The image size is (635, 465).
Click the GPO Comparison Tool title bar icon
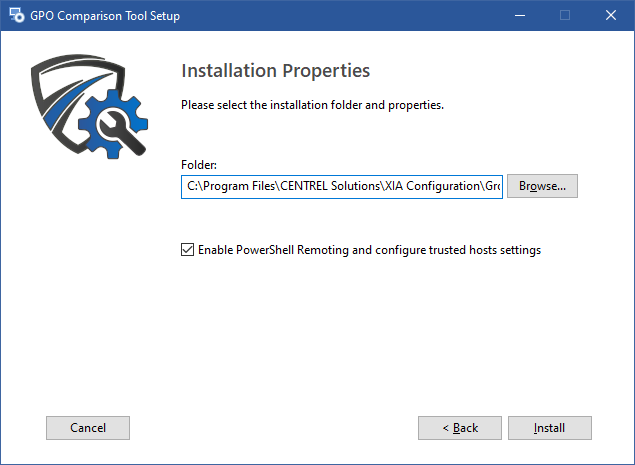click(17, 15)
